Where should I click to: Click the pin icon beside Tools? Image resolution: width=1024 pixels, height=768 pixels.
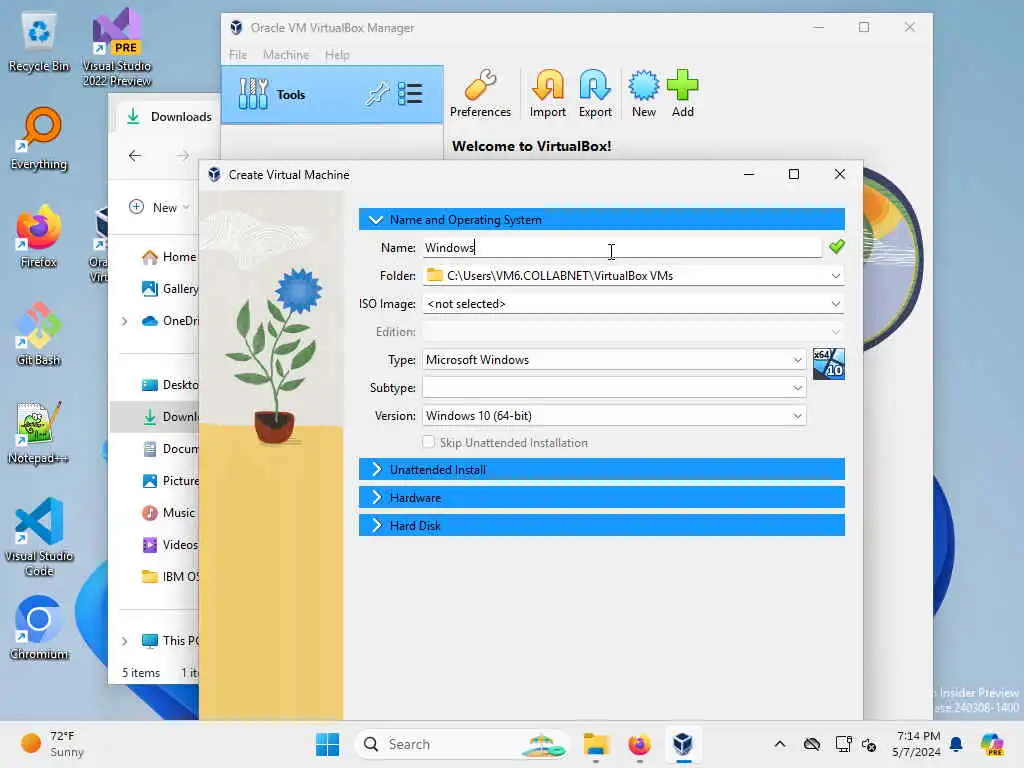click(377, 95)
